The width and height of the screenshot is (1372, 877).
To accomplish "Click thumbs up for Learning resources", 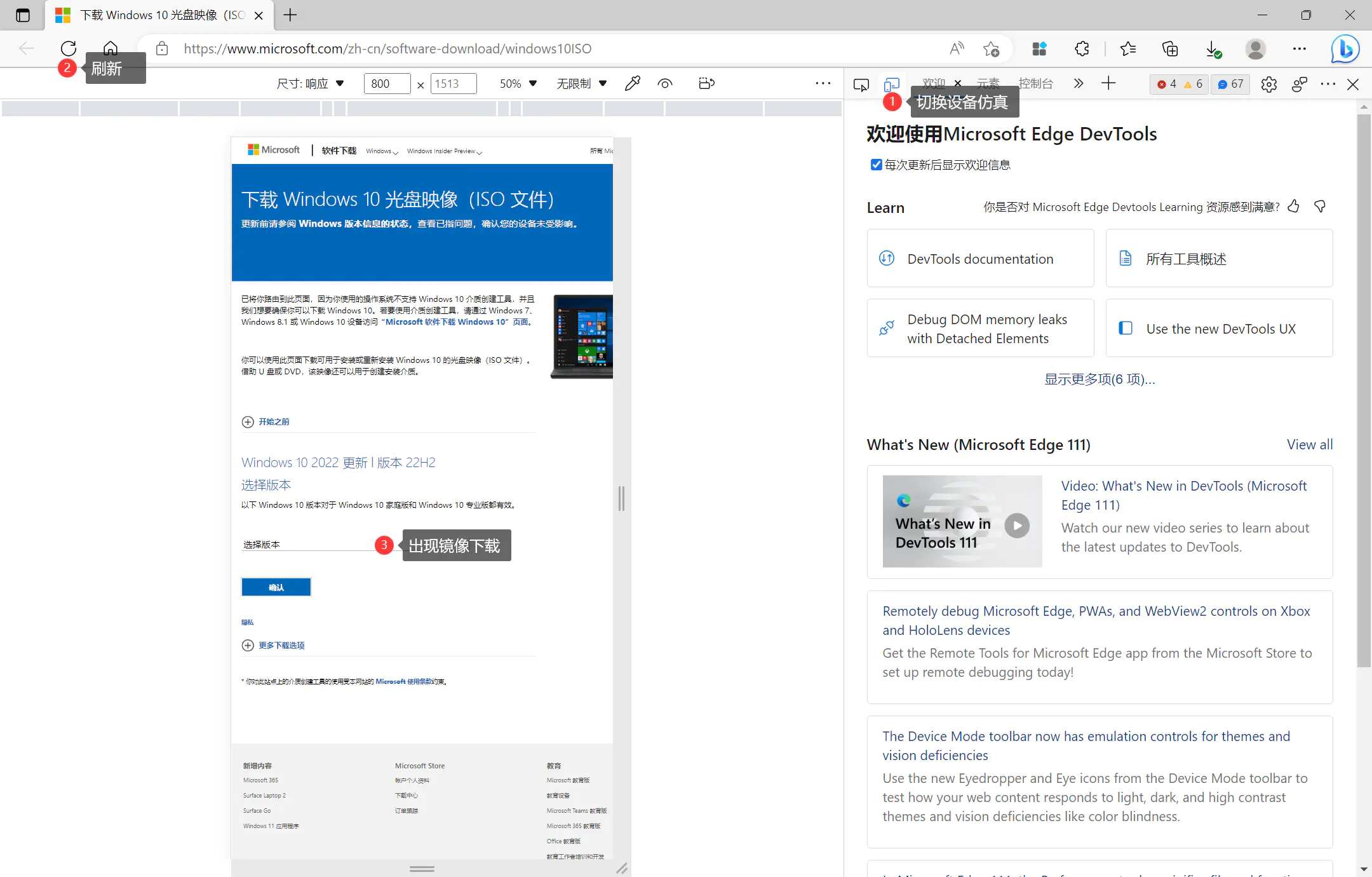I will (1293, 207).
